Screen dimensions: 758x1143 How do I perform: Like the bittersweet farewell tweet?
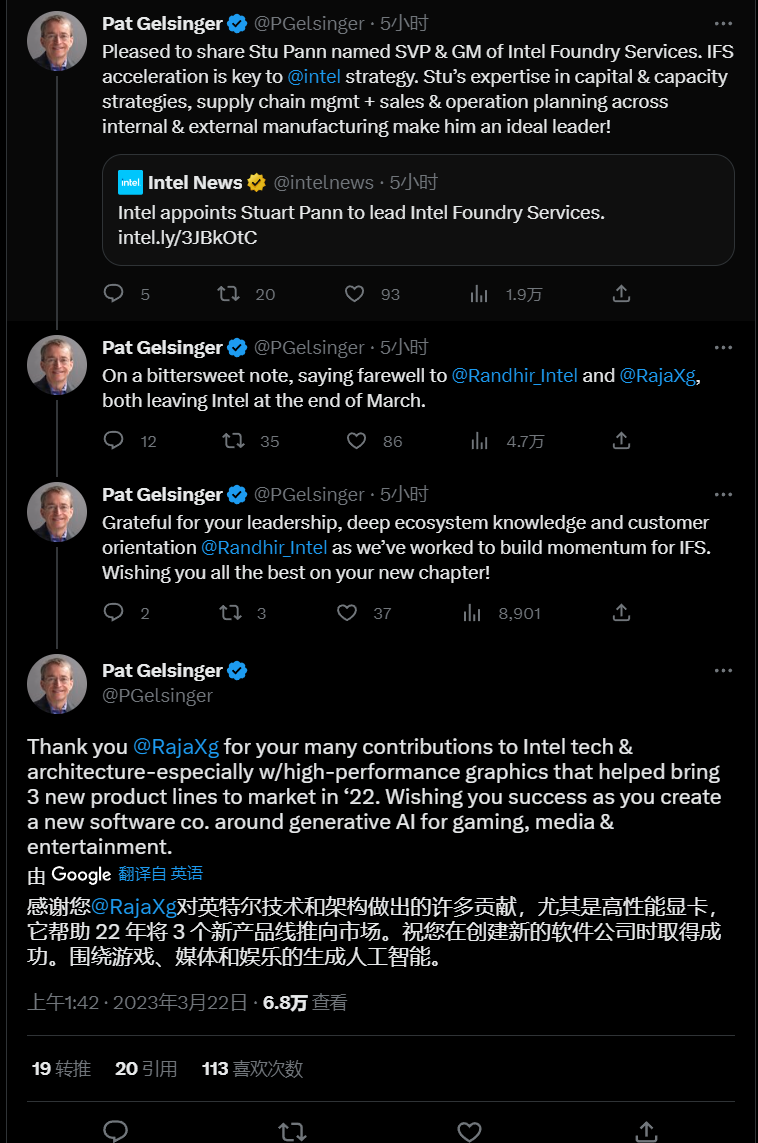click(x=354, y=441)
